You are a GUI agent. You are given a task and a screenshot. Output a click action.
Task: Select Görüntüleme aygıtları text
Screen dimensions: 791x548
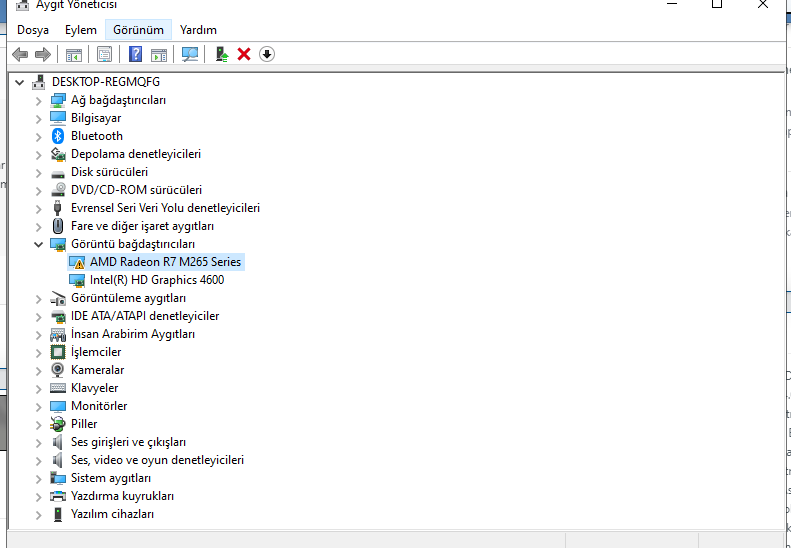128,298
